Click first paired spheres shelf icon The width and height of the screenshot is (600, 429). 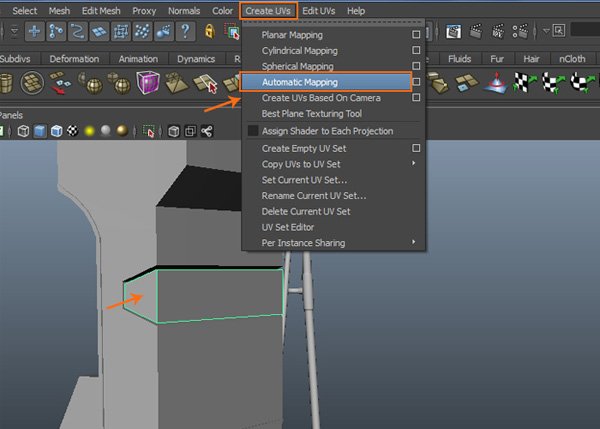click(x=90, y=83)
